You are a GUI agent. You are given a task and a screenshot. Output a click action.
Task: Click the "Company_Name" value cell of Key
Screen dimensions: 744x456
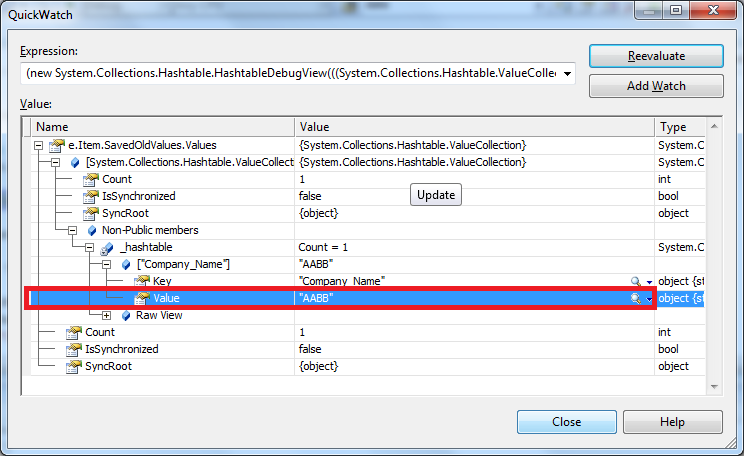[342, 281]
